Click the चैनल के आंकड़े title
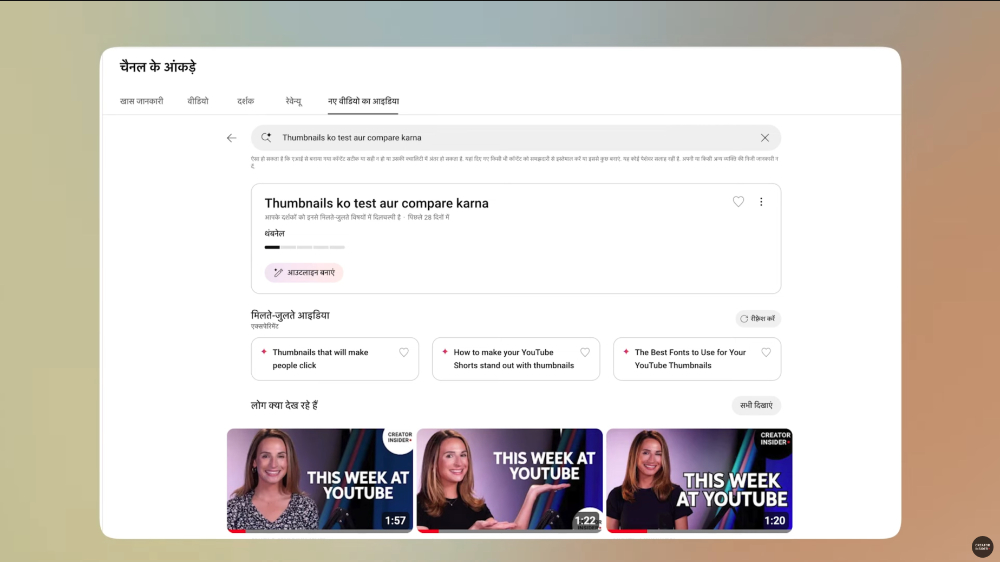Screen dimensions: 1000x562 point(158,66)
